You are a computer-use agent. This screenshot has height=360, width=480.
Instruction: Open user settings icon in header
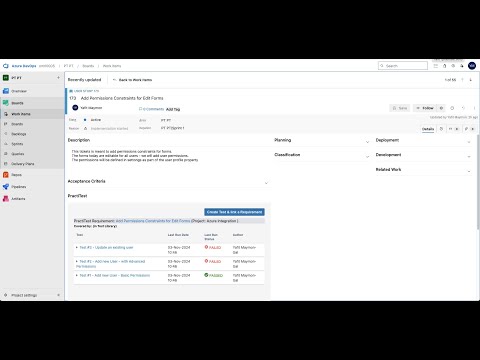click(x=462, y=66)
